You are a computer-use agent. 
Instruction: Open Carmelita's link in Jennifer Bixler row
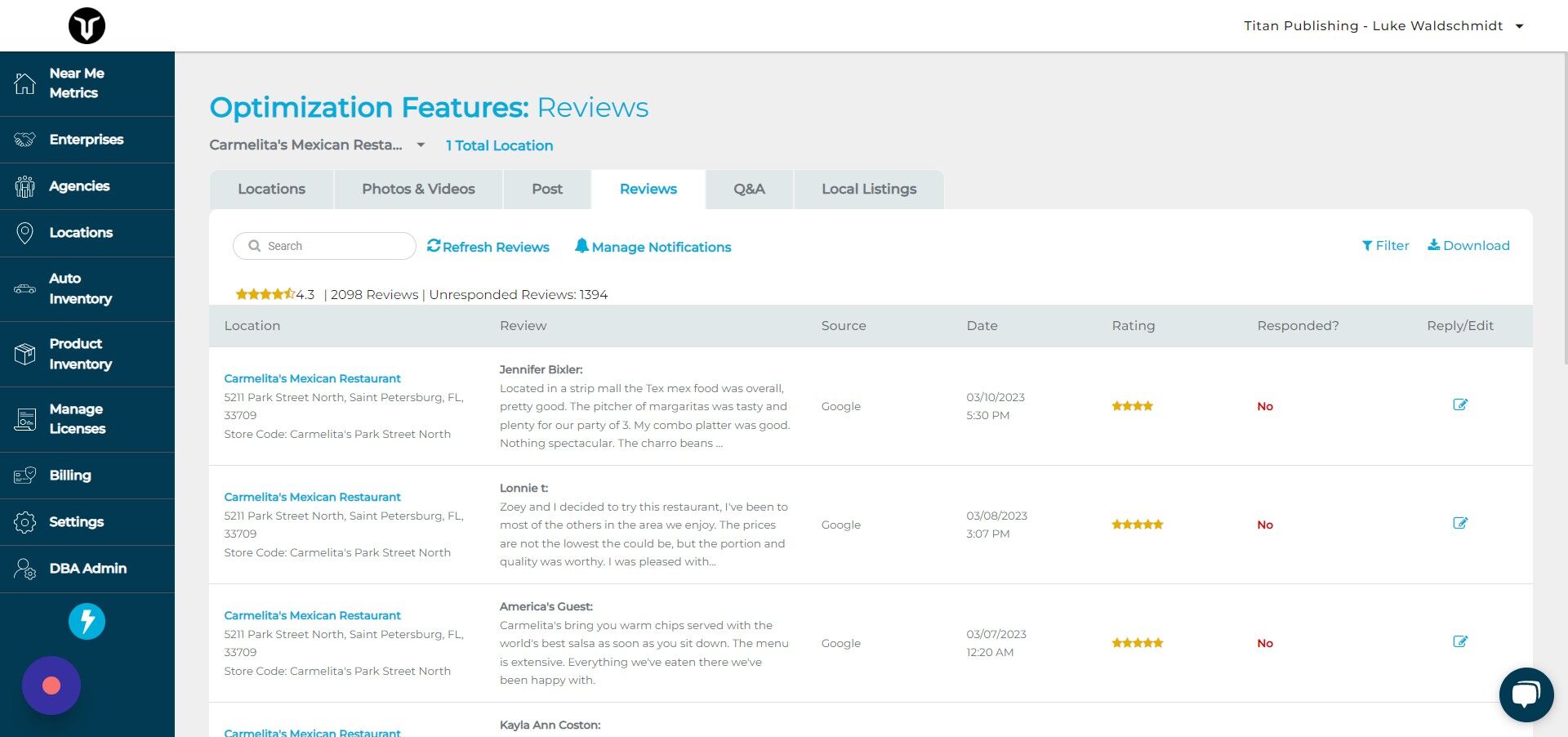[x=312, y=378]
